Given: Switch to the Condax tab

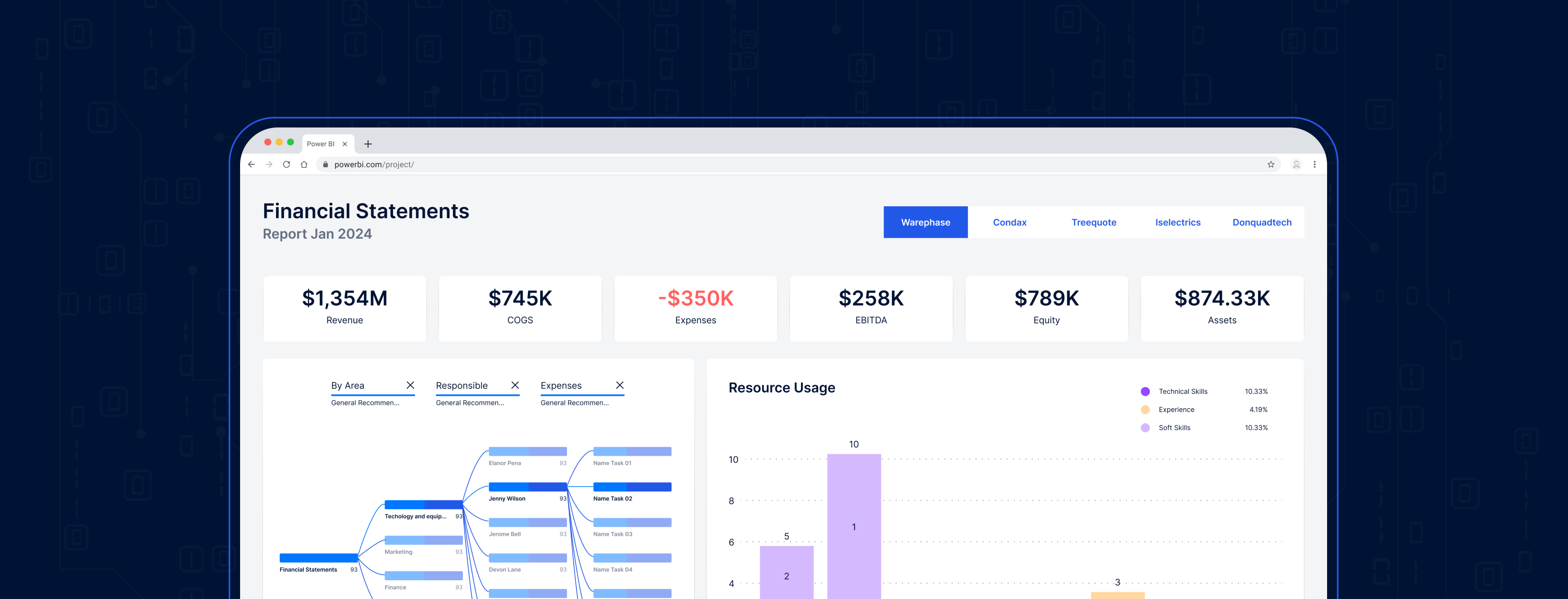Looking at the screenshot, I should tap(1009, 222).
